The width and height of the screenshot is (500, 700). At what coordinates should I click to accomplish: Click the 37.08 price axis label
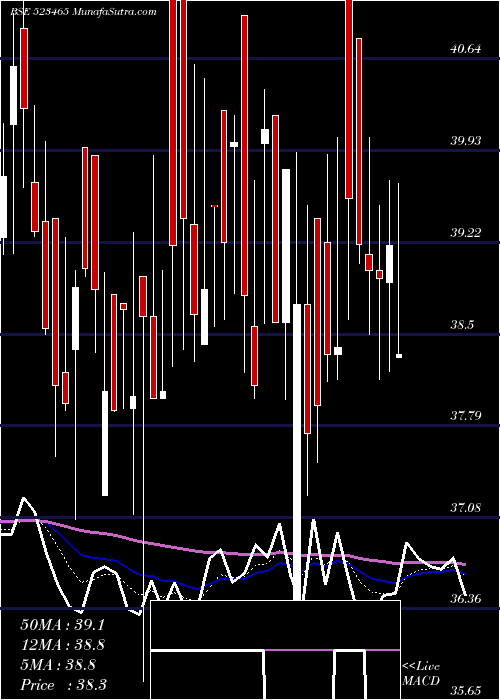click(x=466, y=507)
